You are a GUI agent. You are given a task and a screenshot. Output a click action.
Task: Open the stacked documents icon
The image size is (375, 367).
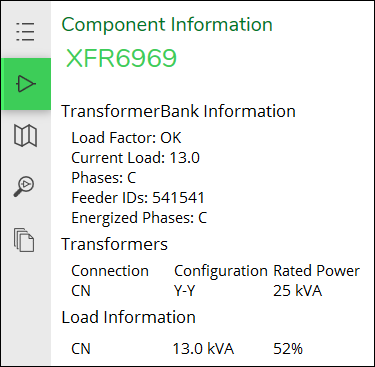[24, 240]
